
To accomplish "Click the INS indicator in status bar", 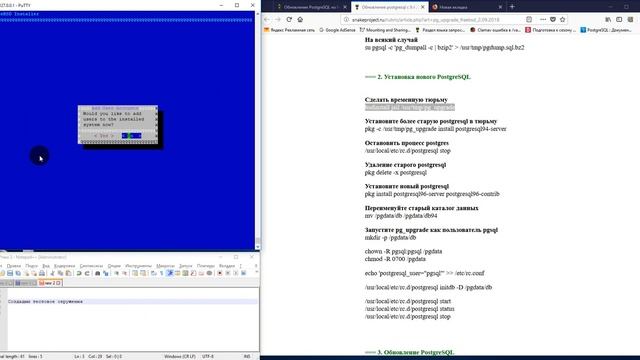I will [x=247, y=356].
